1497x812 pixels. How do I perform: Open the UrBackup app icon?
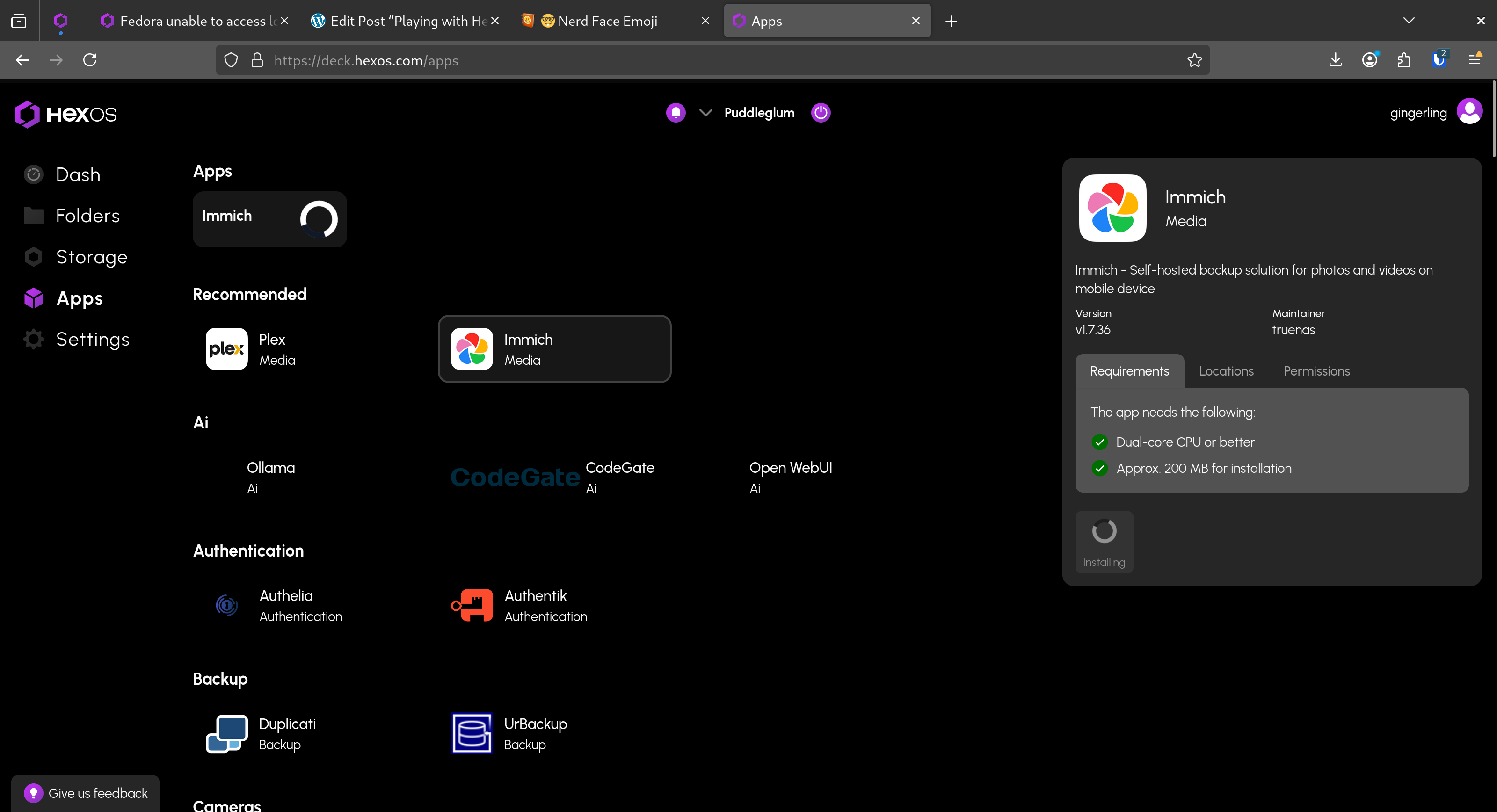coord(472,733)
